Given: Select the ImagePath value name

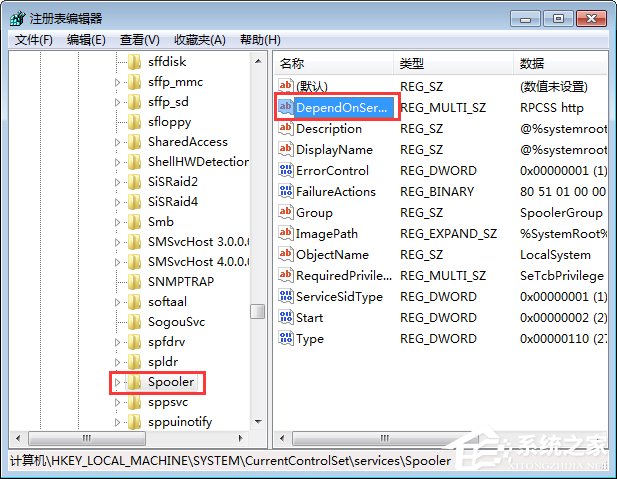Looking at the screenshot, I should point(327,234).
